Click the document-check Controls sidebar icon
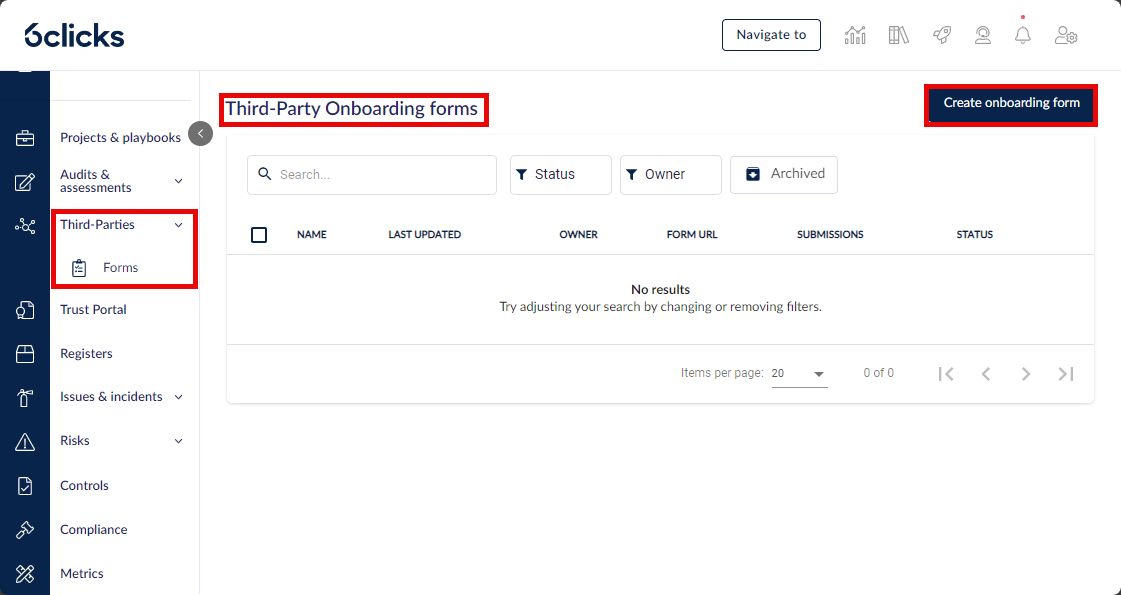Image resolution: width=1121 pixels, height=595 pixels. tap(25, 486)
